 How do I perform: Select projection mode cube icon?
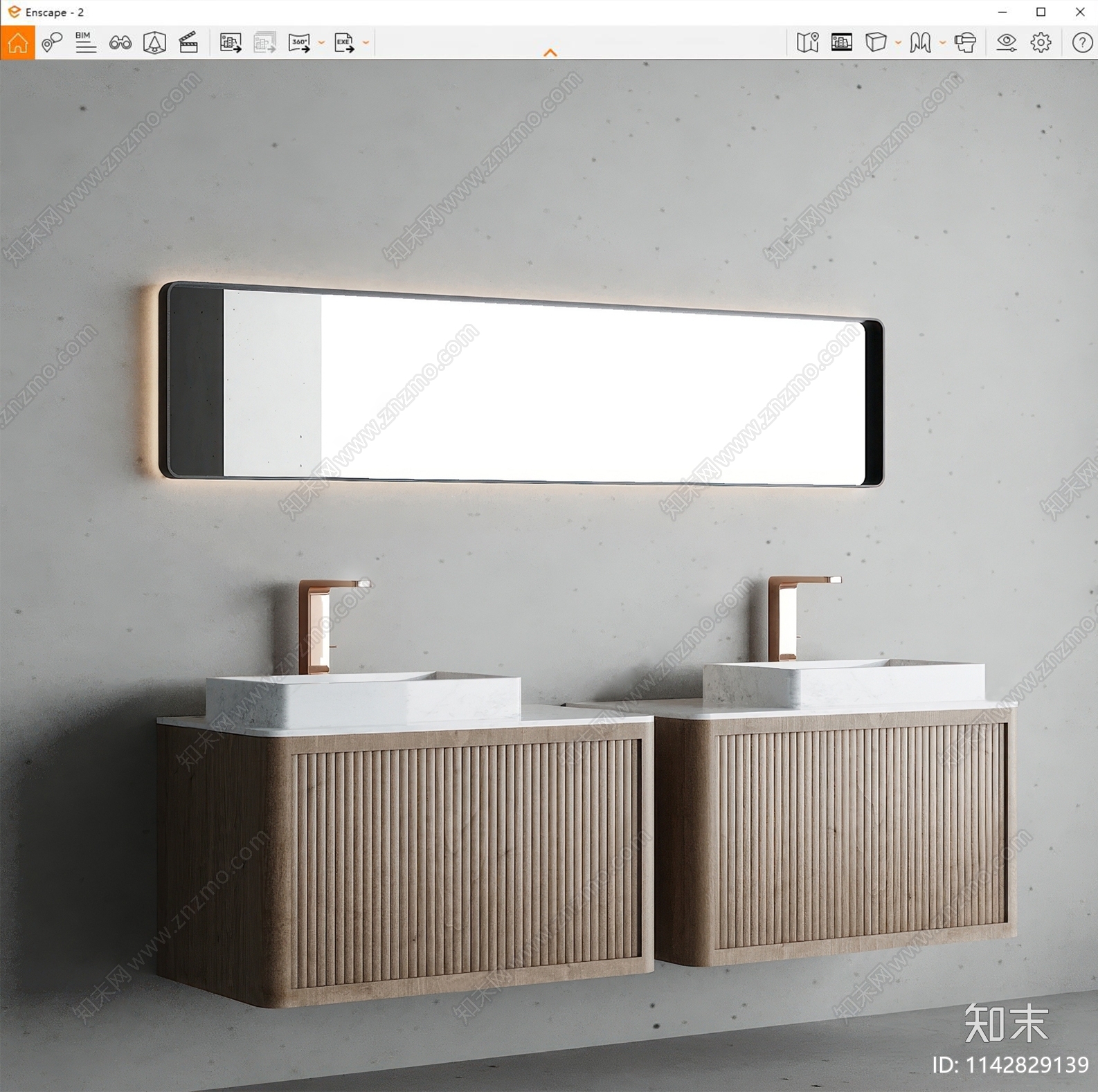pyautogui.click(x=876, y=43)
